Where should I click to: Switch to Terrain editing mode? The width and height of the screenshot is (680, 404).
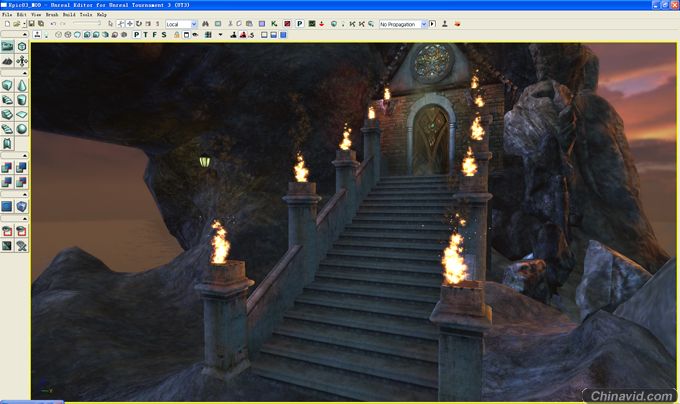click(x=7, y=61)
